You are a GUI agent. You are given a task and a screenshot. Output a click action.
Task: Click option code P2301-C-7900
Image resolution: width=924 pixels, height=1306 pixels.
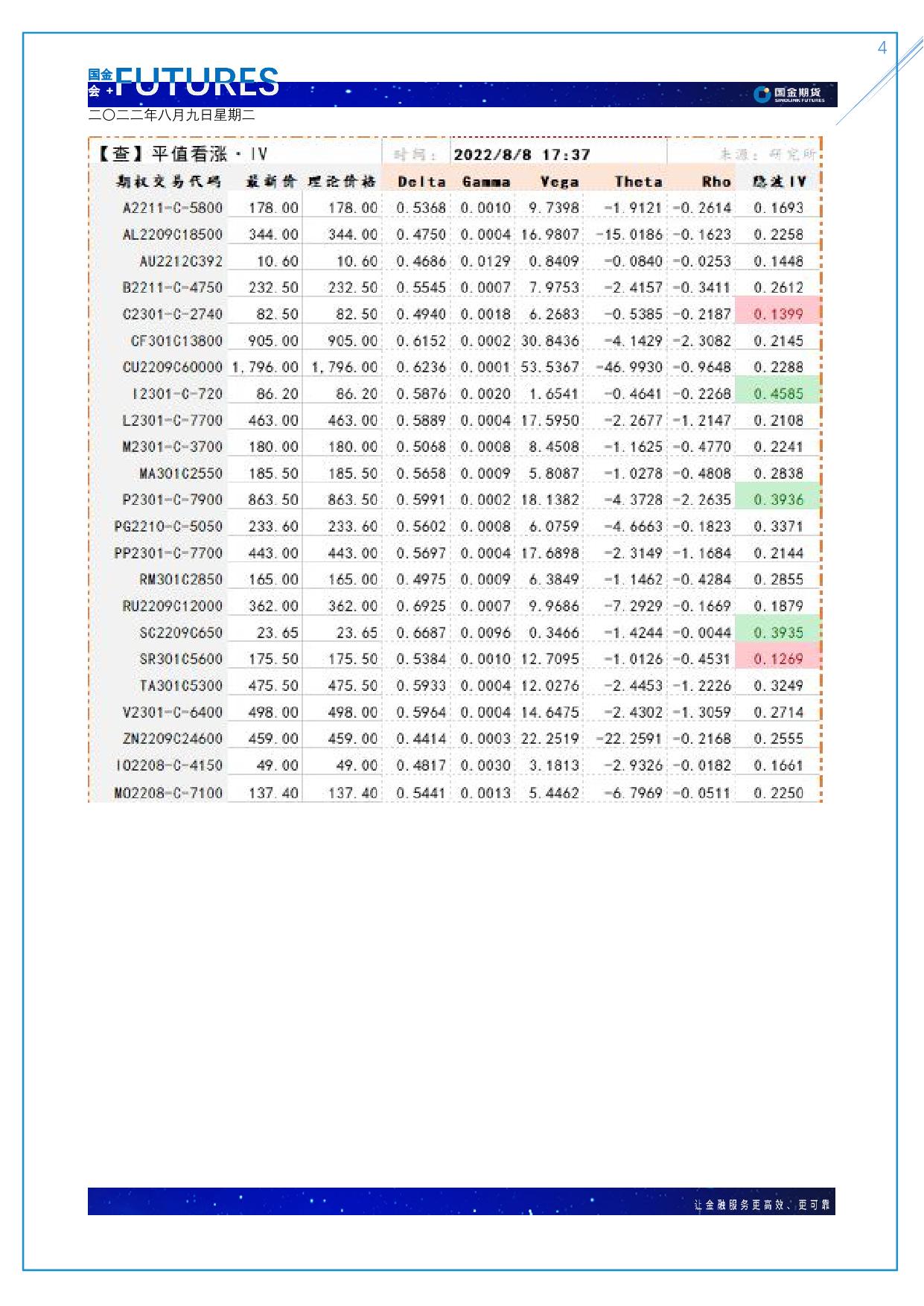(173, 500)
